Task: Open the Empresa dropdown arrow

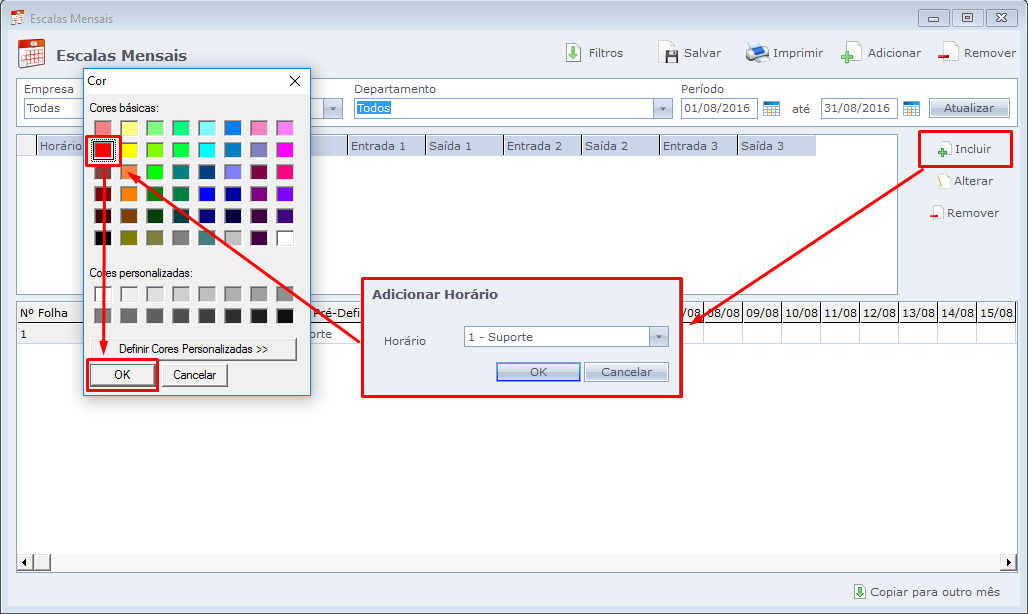Action: [333, 108]
